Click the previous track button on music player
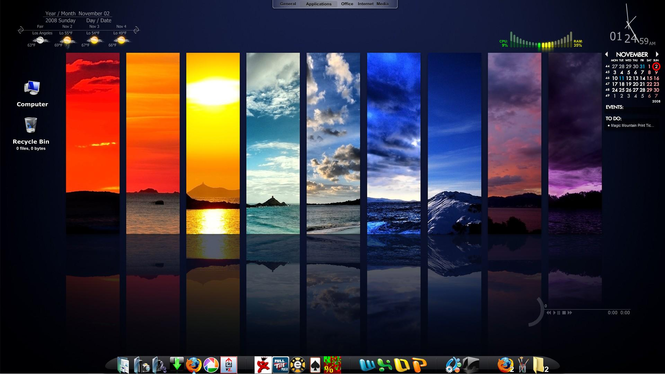 [x=549, y=313]
